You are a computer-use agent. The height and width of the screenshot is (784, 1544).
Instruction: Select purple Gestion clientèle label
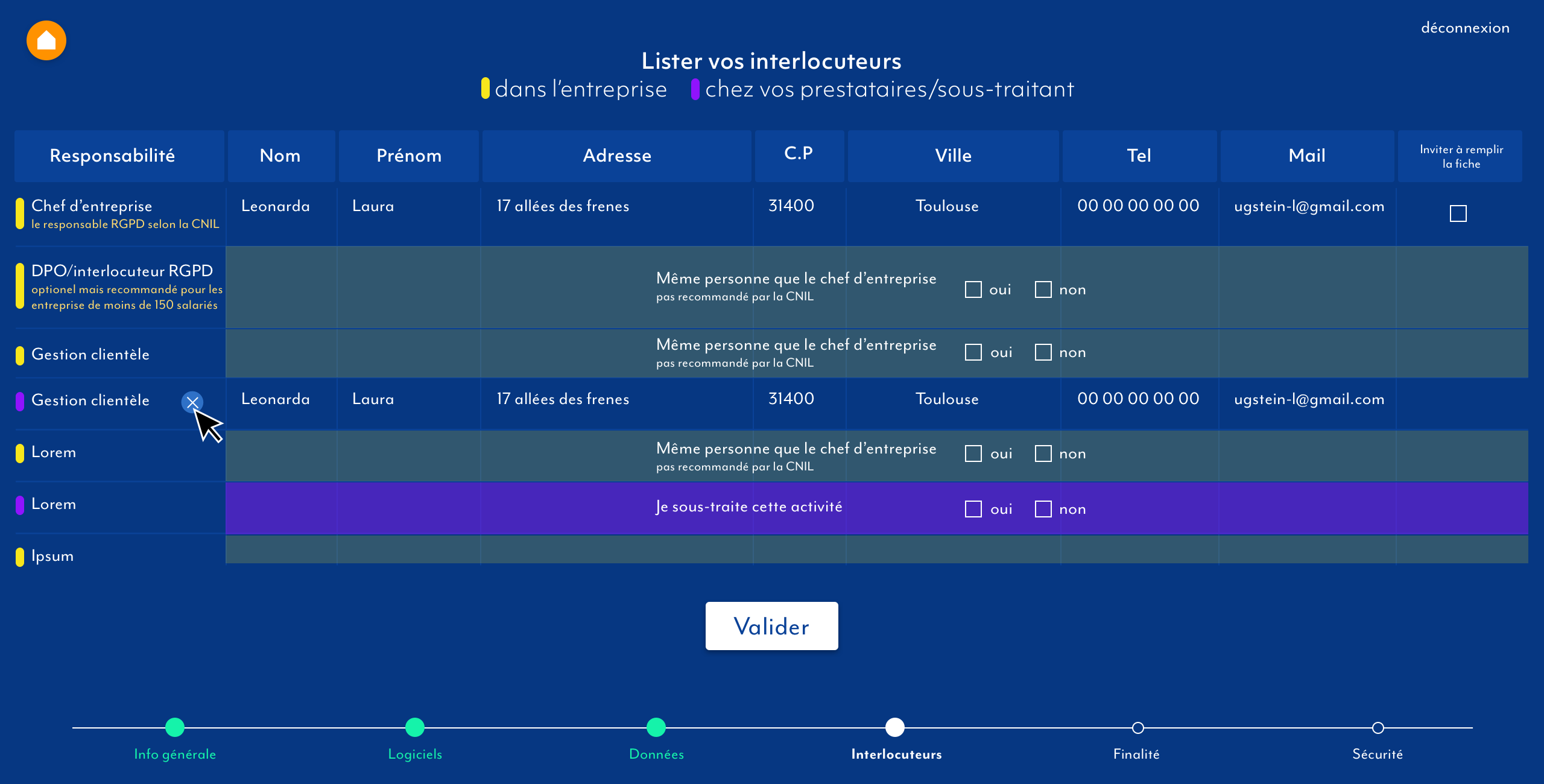[90, 400]
